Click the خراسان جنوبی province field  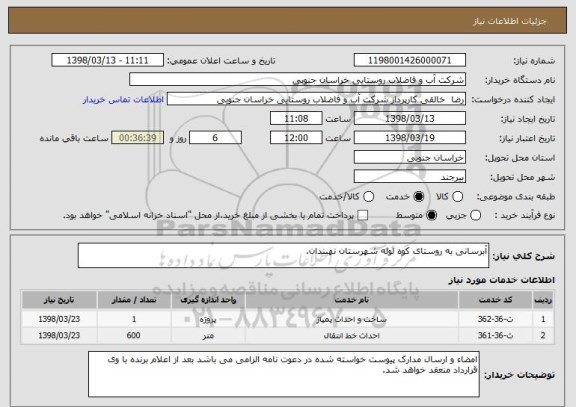click(x=410, y=157)
